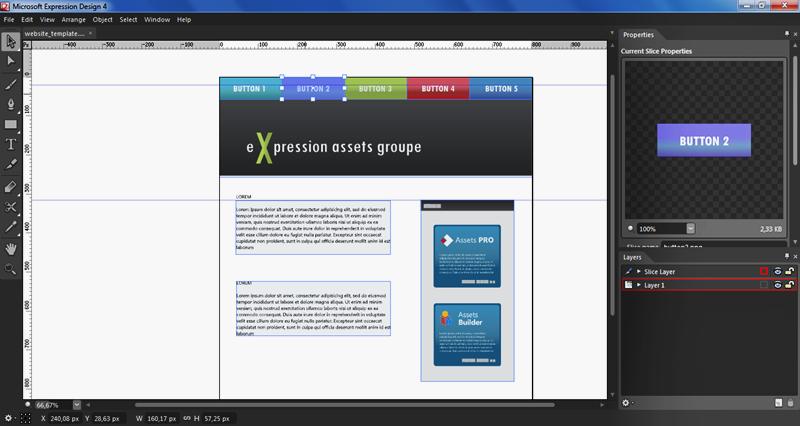This screenshot has width=800, height=426.
Task: Select the Scissors tool
Action: [x=11, y=207]
